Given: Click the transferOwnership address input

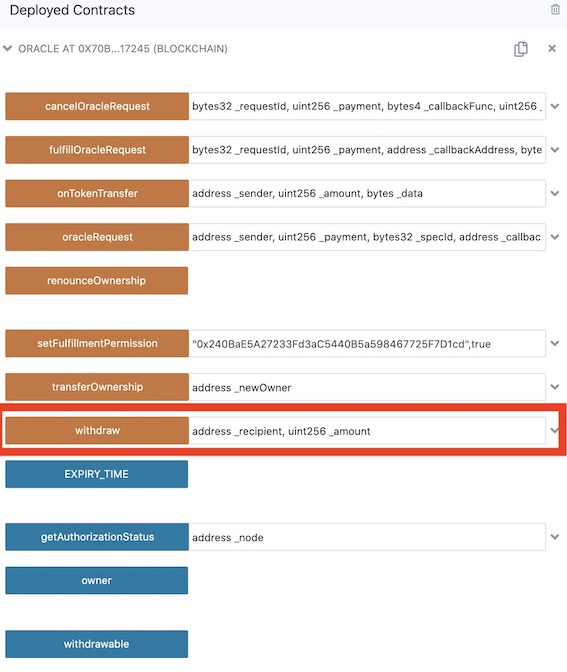Looking at the screenshot, I should coord(367,387).
